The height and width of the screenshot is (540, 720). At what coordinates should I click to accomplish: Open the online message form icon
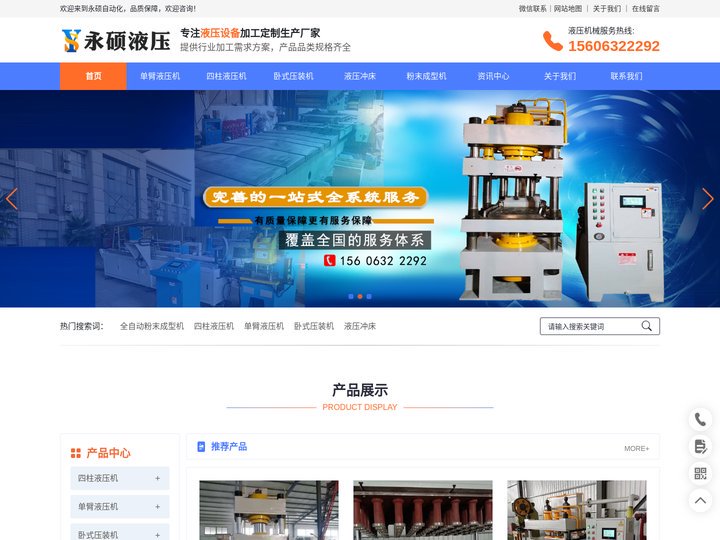[700, 446]
